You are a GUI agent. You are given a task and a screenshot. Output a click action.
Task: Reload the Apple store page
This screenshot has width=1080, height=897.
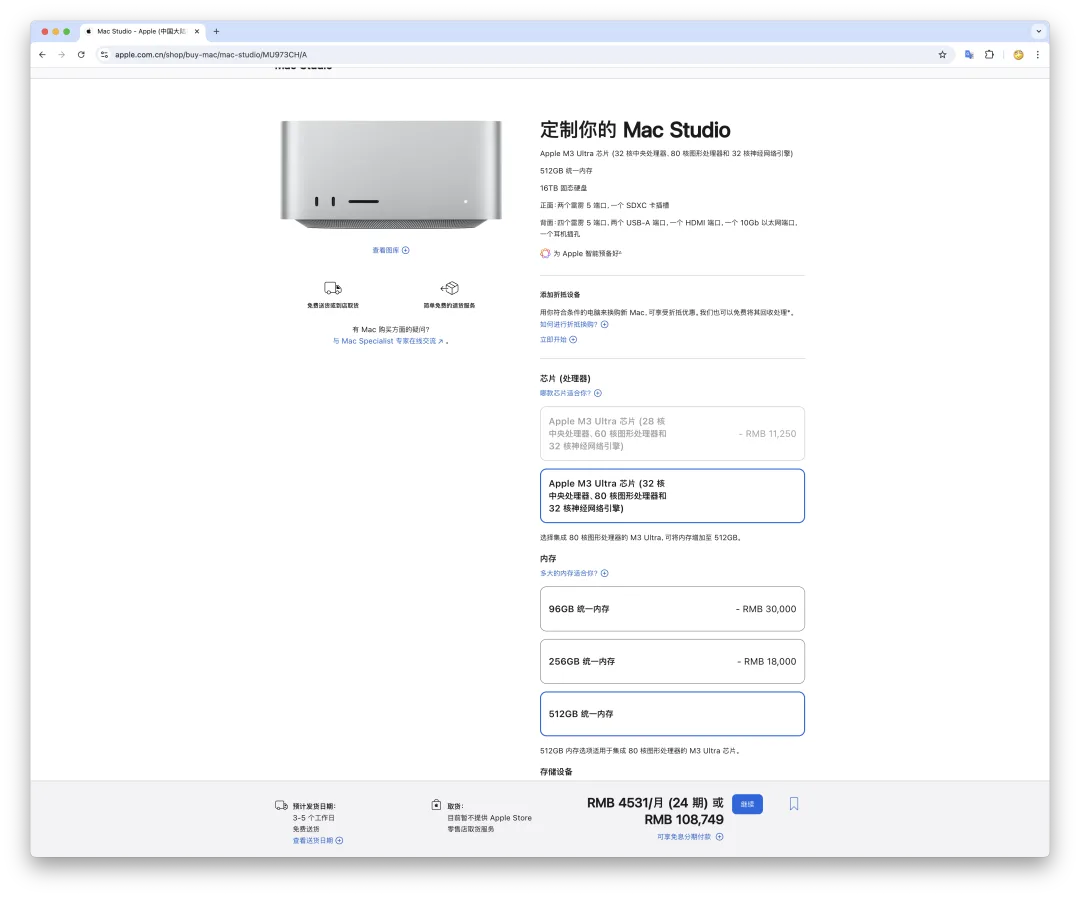[81, 54]
